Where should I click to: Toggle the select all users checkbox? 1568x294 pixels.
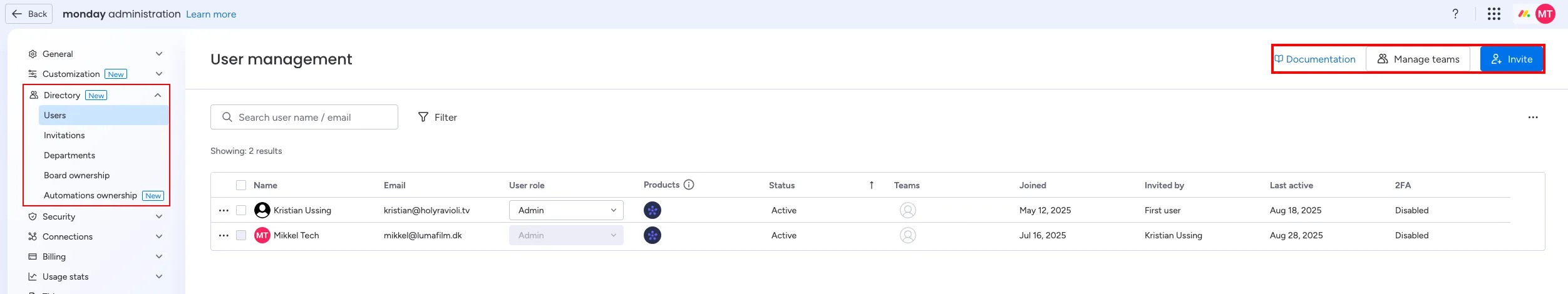(241, 185)
